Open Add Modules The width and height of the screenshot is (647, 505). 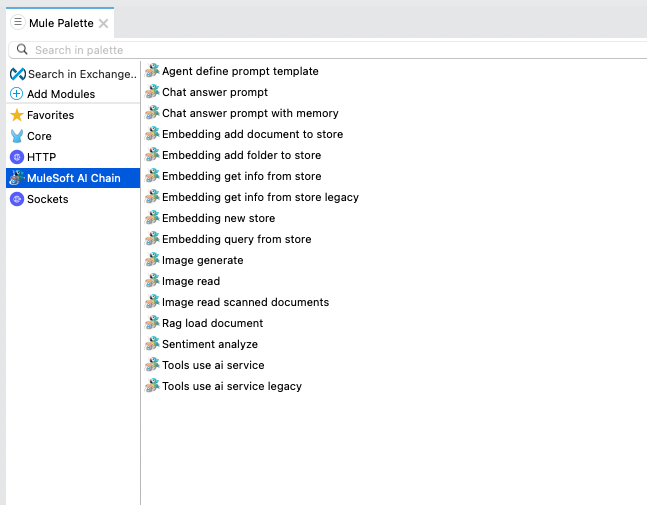(61, 94)
